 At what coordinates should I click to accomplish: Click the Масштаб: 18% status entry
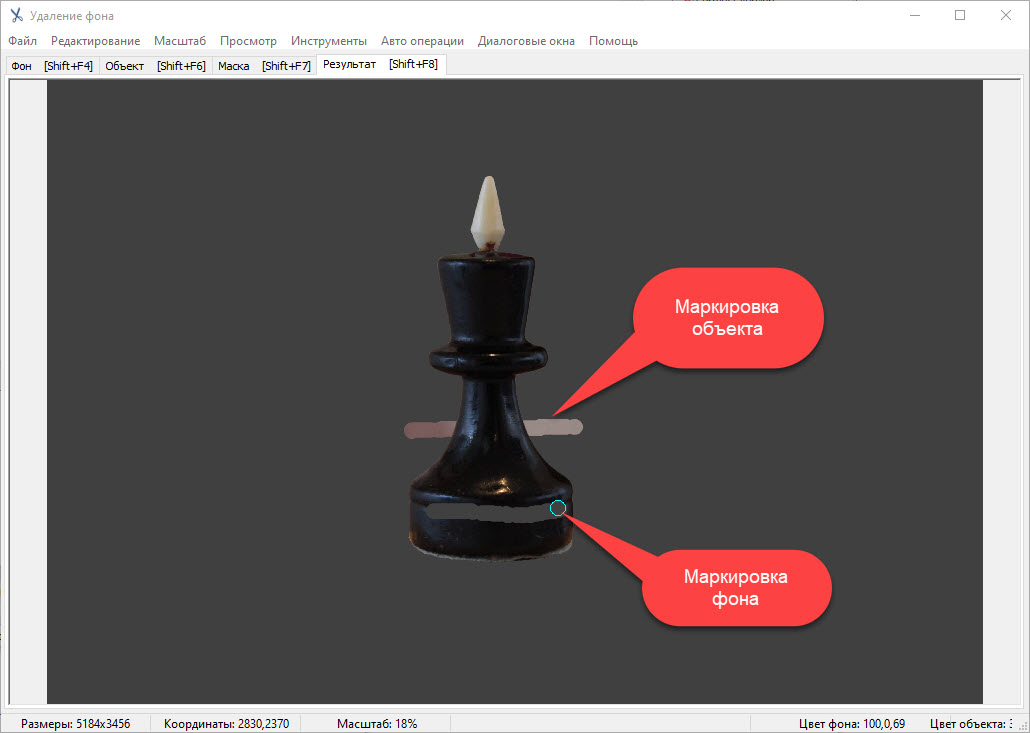(x=377, y=724)
